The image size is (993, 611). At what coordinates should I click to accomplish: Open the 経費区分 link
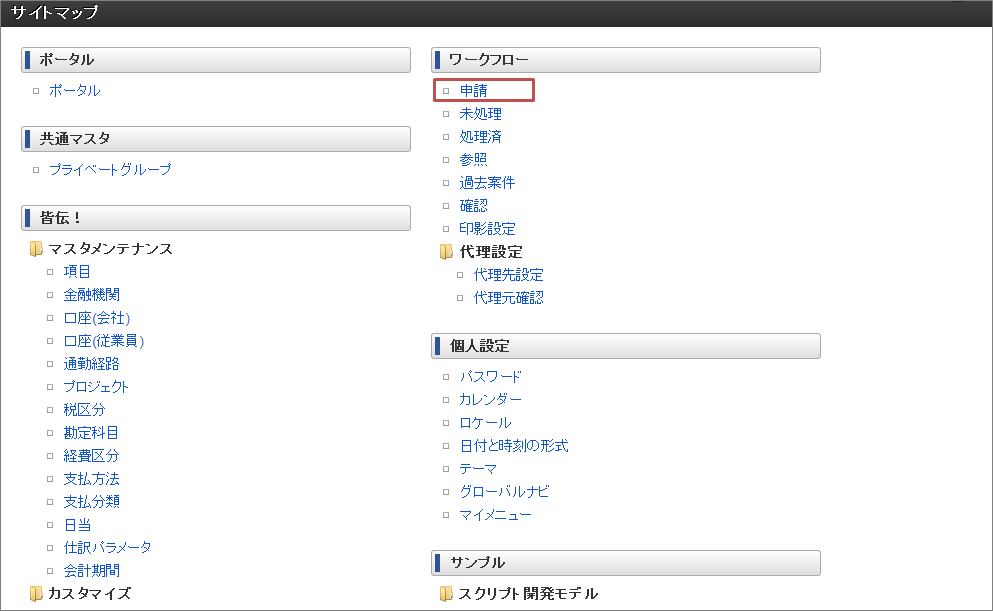pyautogui.click(x=92, y=456)
